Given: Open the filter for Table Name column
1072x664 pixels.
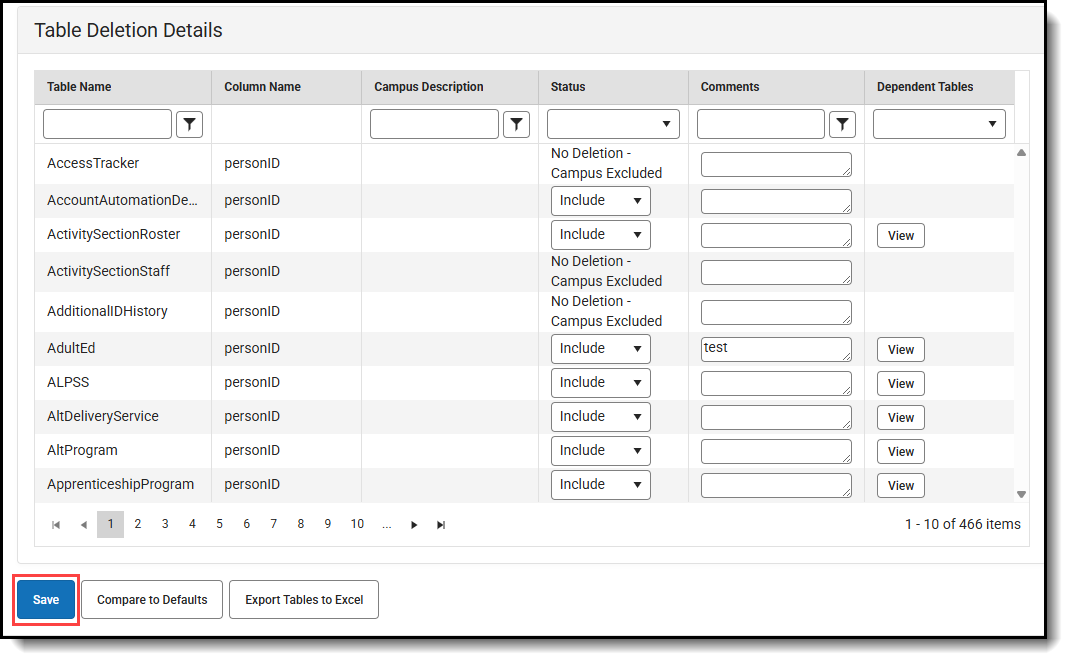Looking at the screenshot, I should coord(189,124).
